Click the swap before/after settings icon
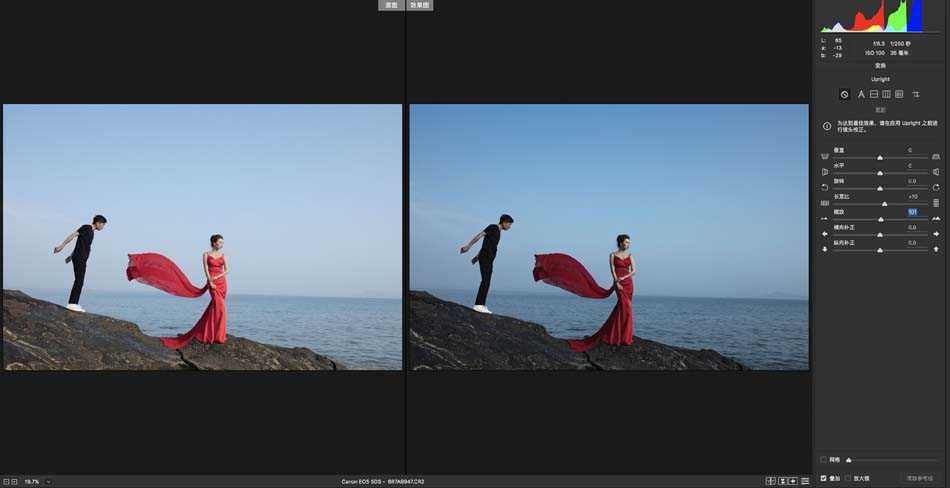Screen dimensions: 950x488 click(x=782, y=481)
